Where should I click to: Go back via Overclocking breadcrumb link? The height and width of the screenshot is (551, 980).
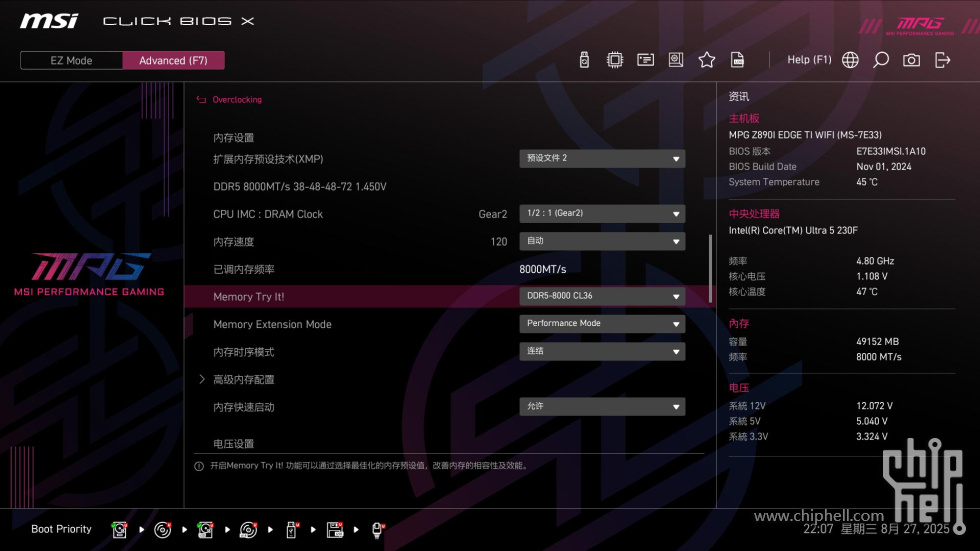tap(237, 99)
